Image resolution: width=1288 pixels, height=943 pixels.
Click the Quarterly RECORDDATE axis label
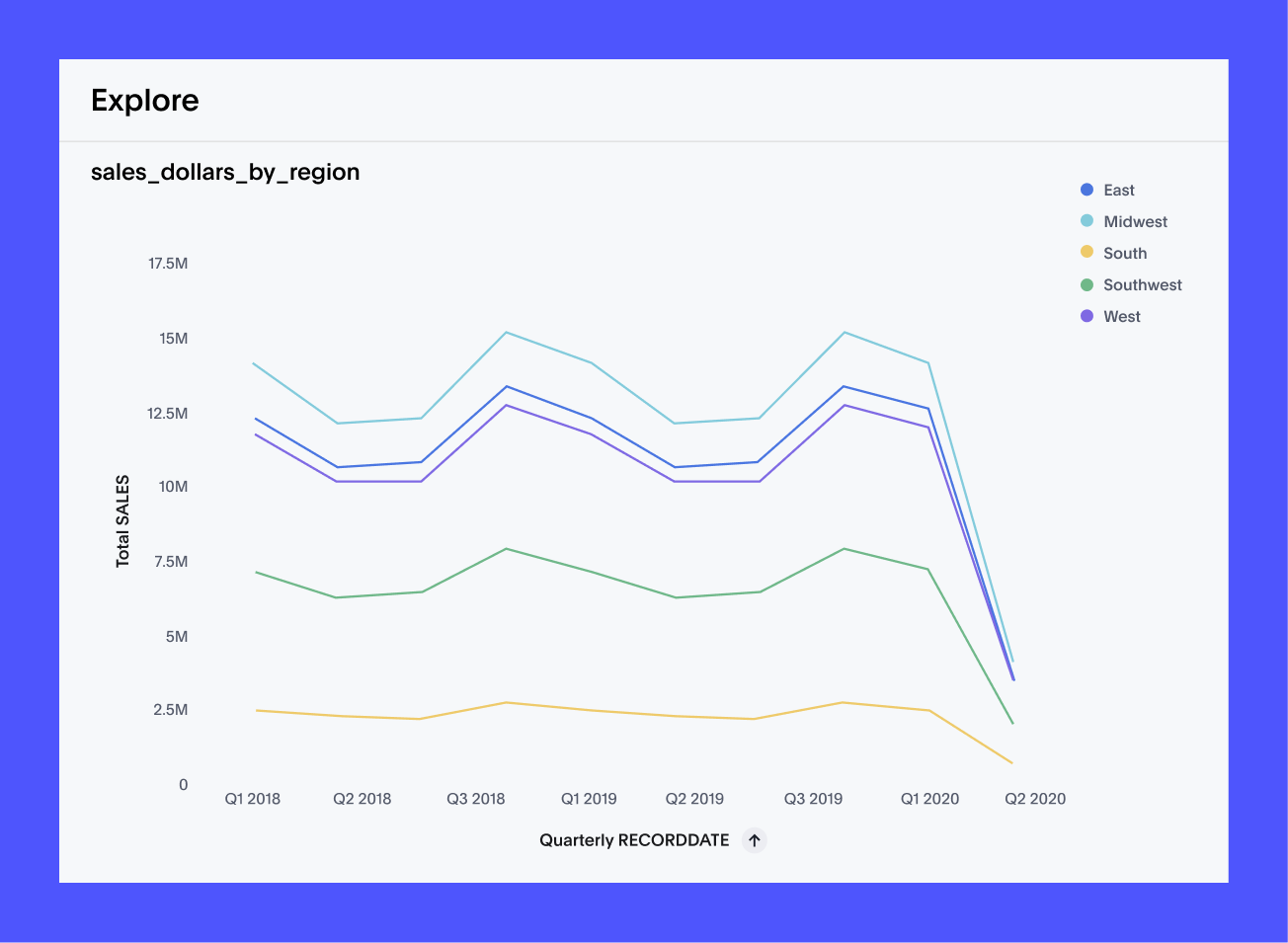tap(633, 839)
